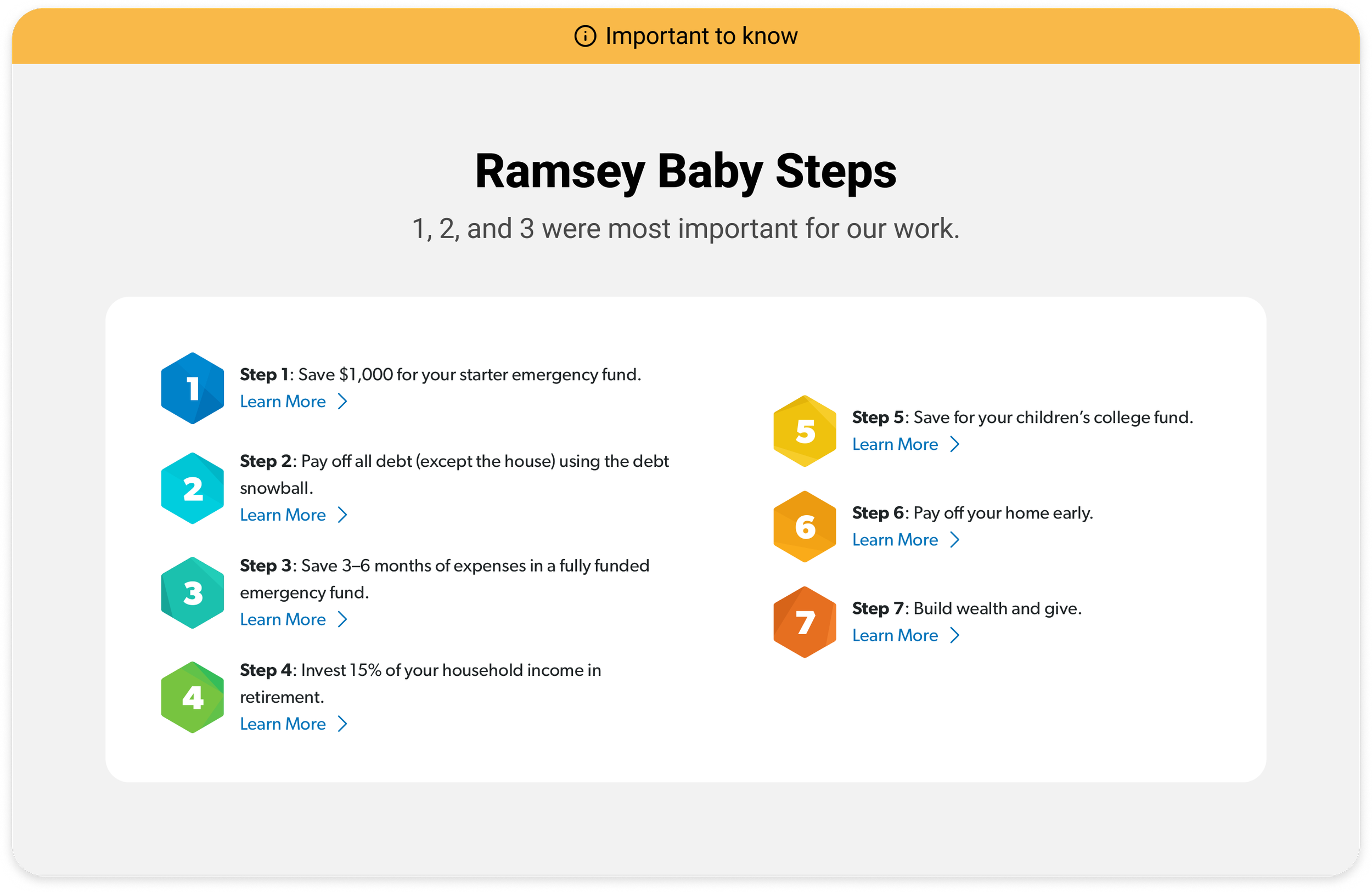The width and height of the screenshot is (1372, 892).
Task: Click the orange Step 7 hexagon icon
Action: click(805, 622)
